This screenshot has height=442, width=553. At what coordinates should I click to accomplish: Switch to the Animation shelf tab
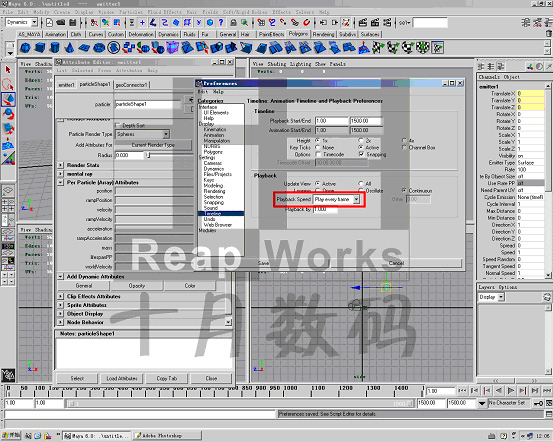[x=55, y=34]
